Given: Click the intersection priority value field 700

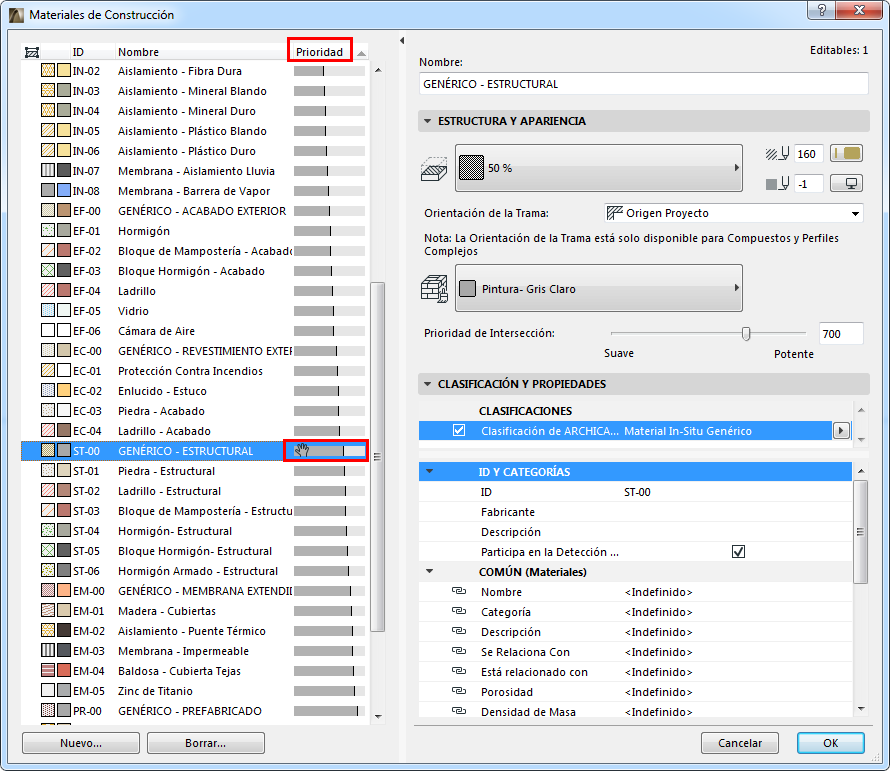Looking at the screenshot, I should point(841,334).
